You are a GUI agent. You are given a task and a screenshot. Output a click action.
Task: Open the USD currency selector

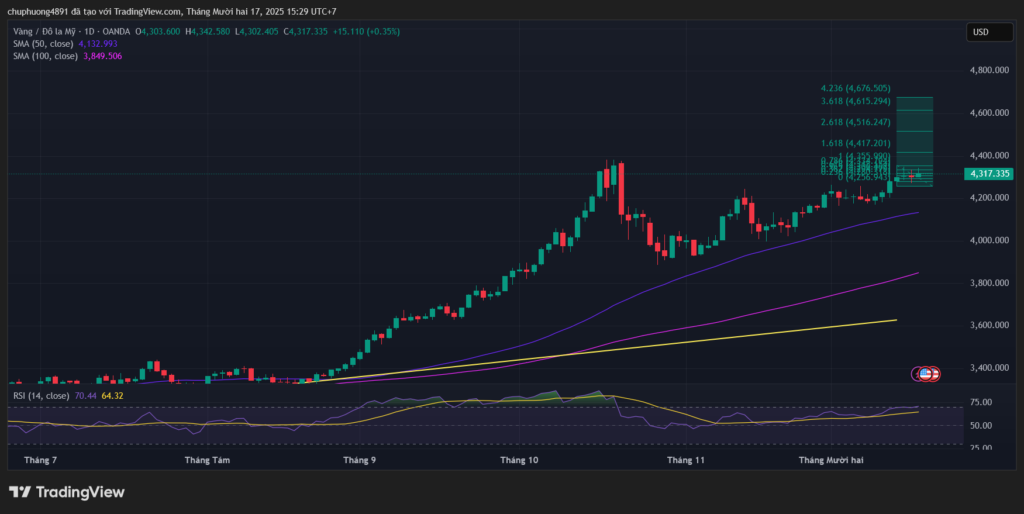click(x=980, y=32)
